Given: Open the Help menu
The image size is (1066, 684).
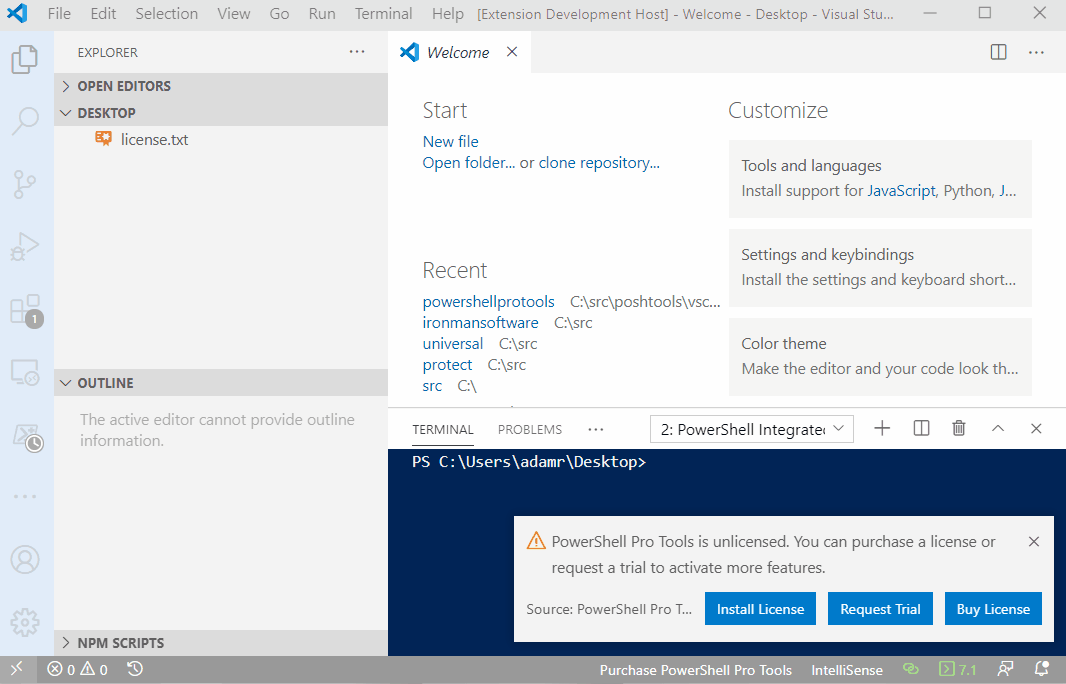Looking at the screenshot, I should 447,14.
